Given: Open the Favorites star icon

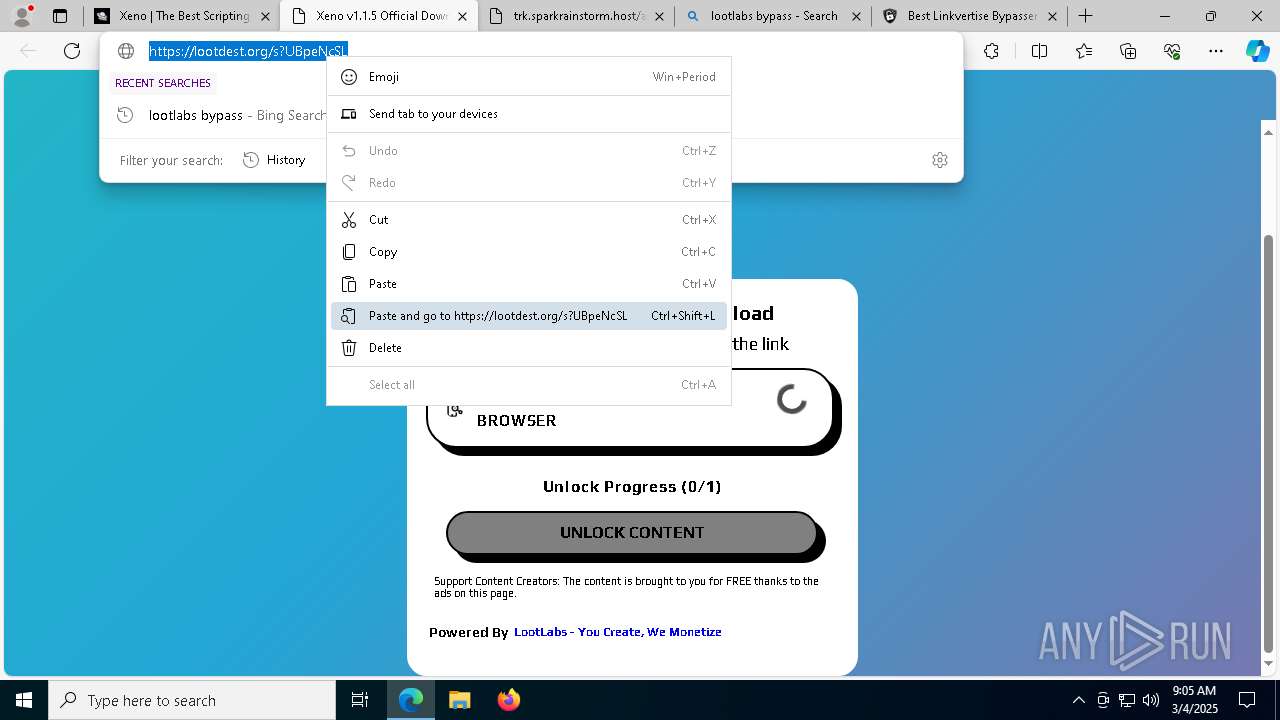Looking at the screenshot, I should 1084,51.
